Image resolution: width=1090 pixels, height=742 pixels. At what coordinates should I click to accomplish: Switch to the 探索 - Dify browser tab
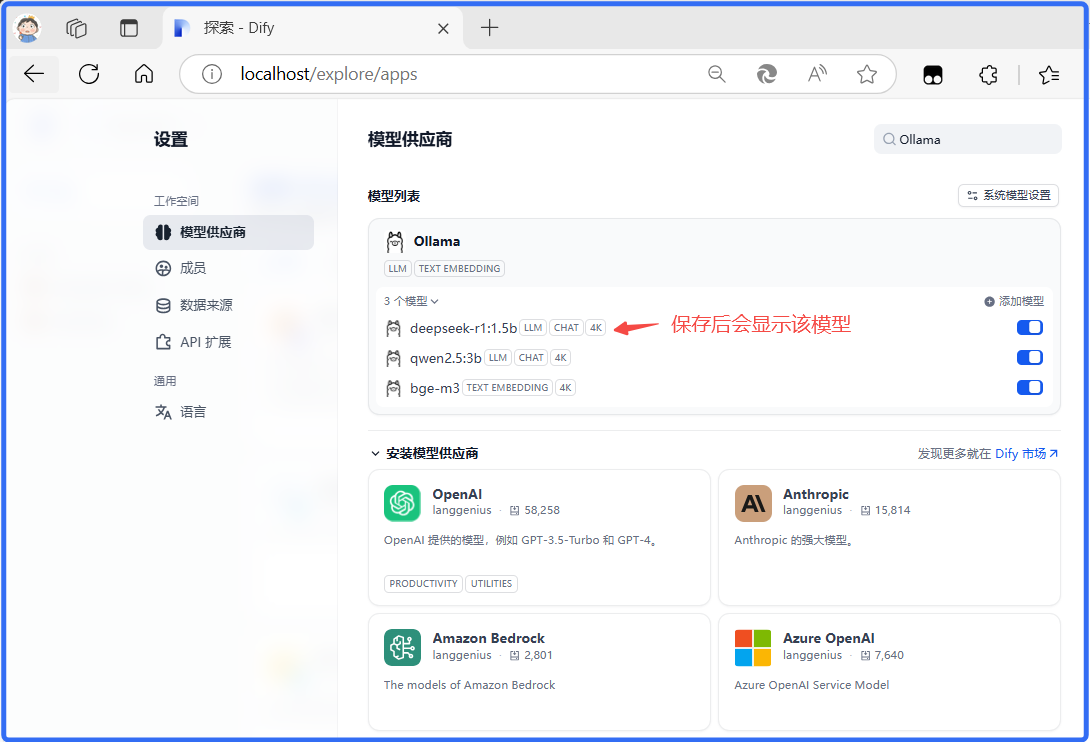point(313,28)
